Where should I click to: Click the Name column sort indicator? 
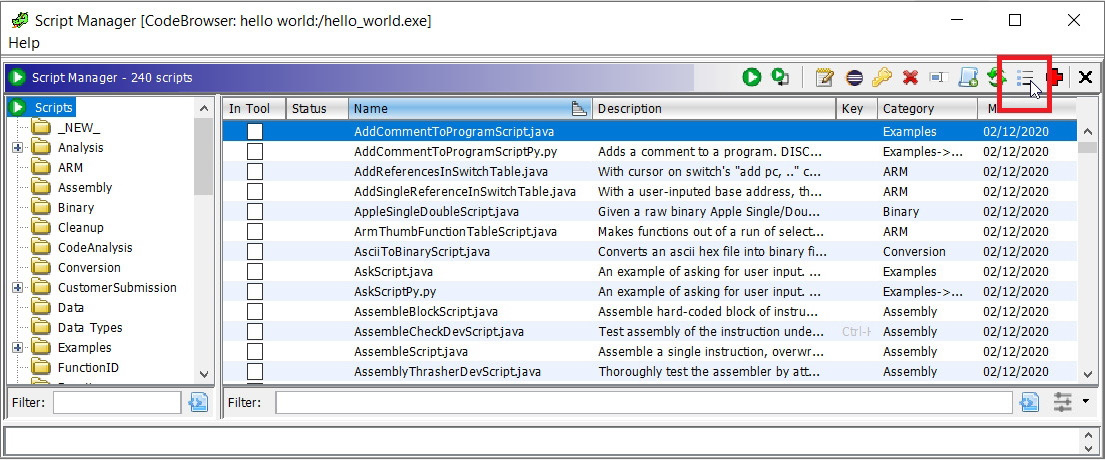pyautogui.click(x=579, y=108)
